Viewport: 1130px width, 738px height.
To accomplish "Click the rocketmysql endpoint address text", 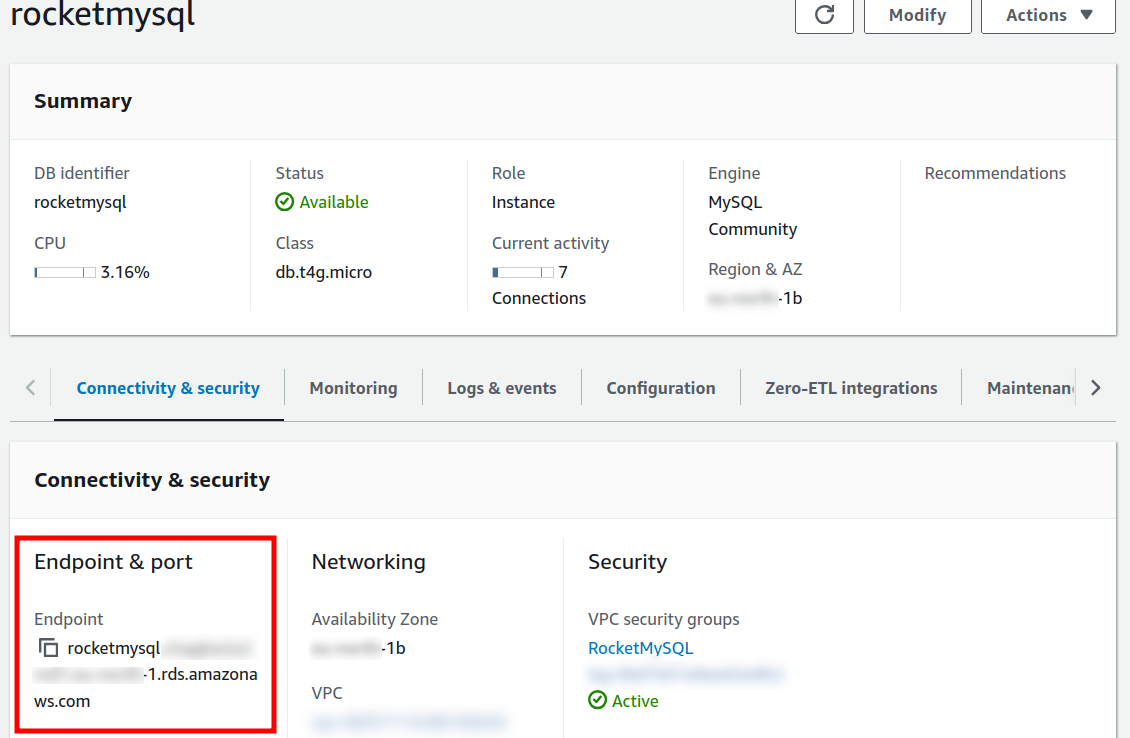I will point(145,675).
